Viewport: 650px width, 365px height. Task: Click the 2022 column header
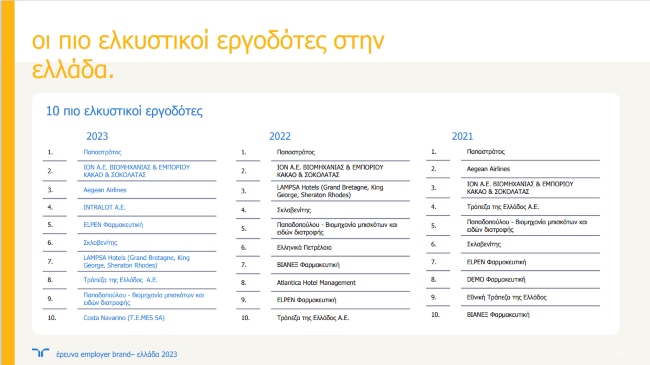280,136
